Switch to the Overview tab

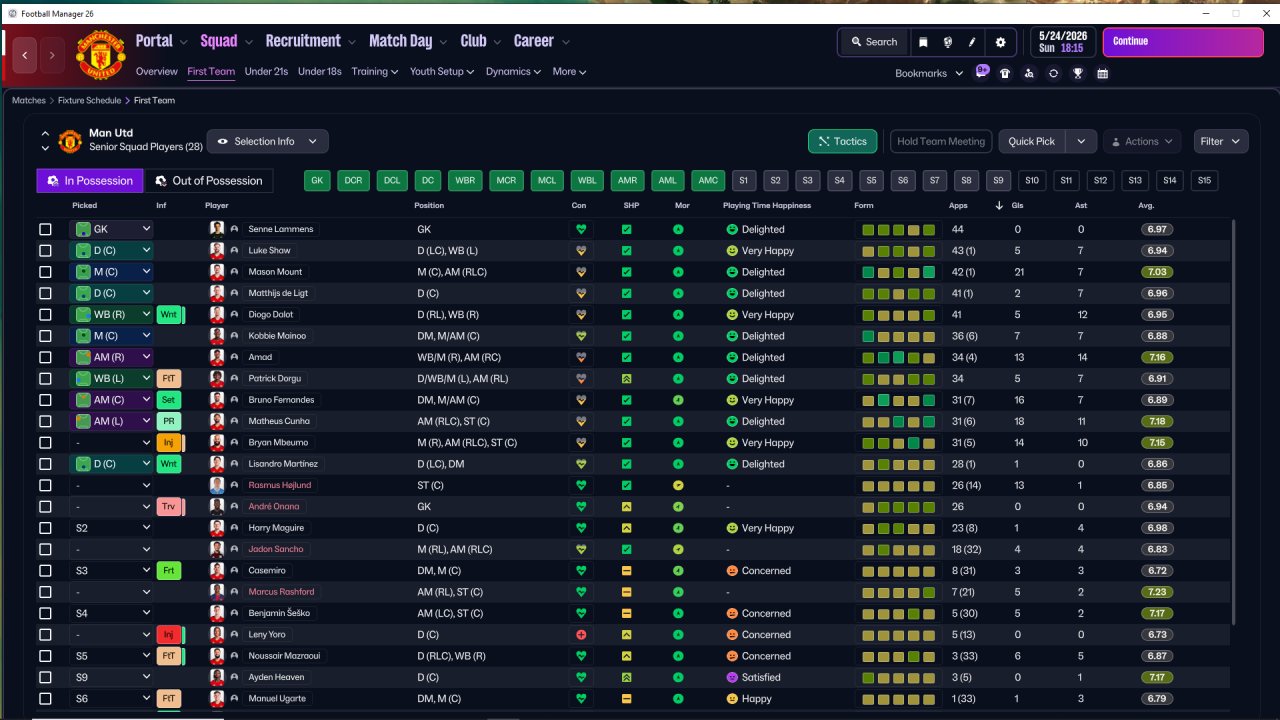click(x=157, y=72)
